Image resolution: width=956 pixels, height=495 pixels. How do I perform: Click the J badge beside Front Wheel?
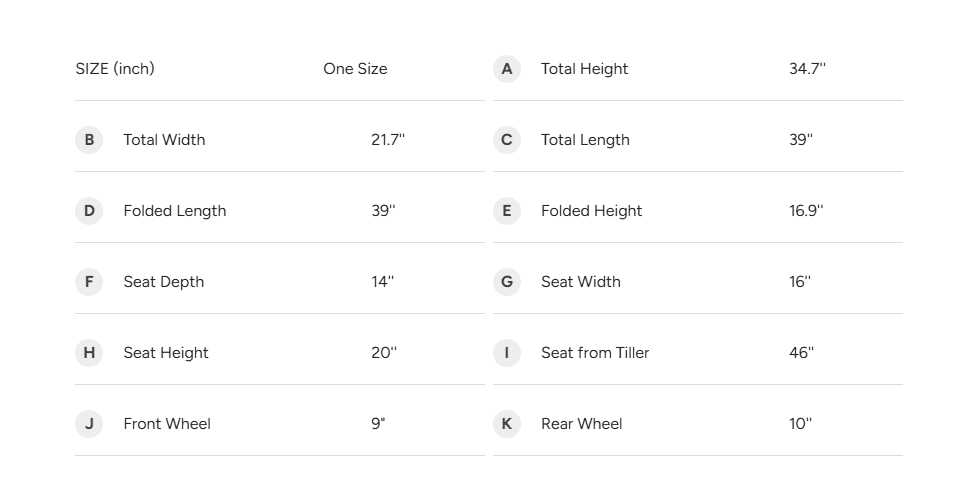click(89, 424)
